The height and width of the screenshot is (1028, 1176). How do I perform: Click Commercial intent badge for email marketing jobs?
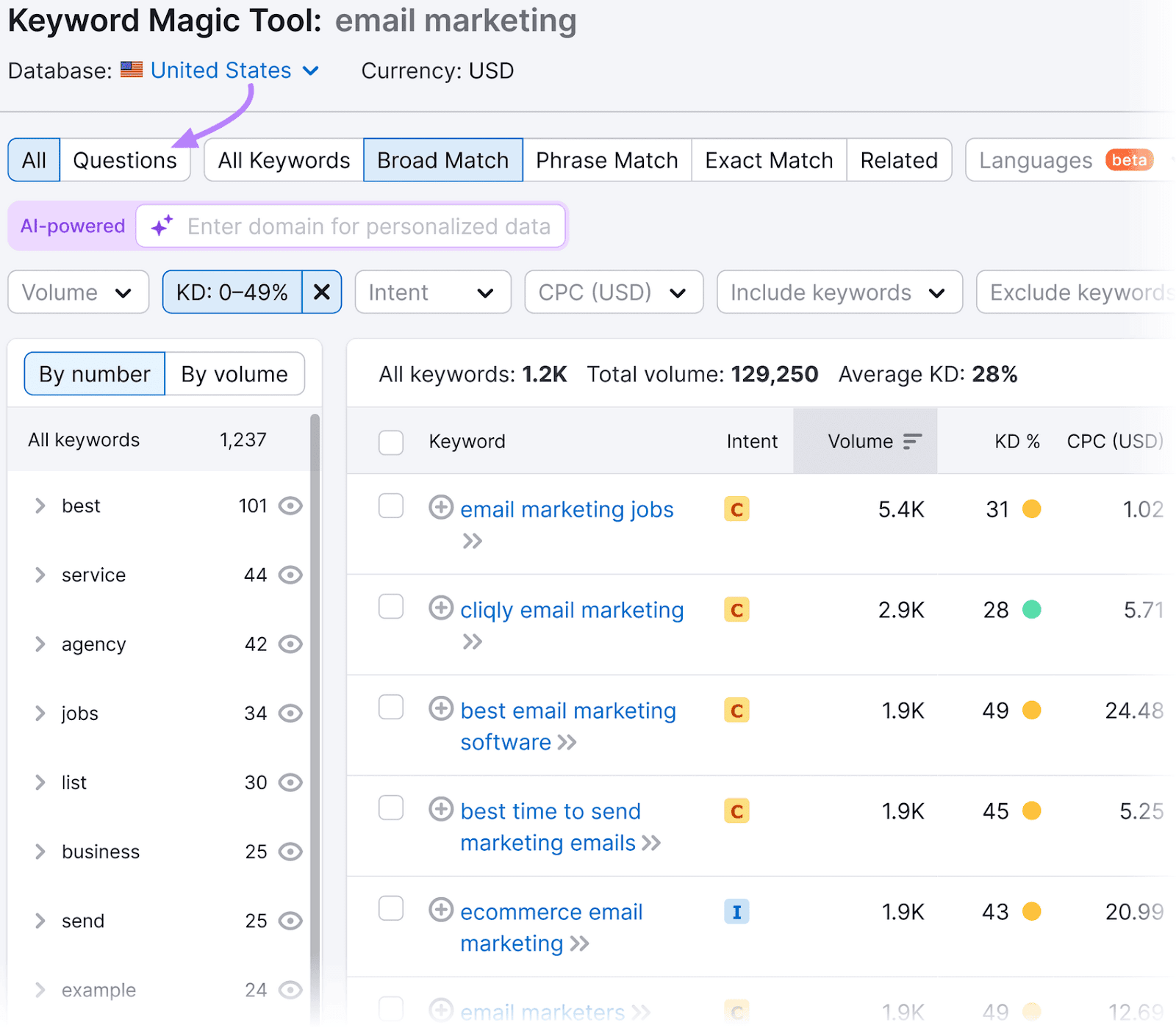pyautogui.click(x=736, y=509)
